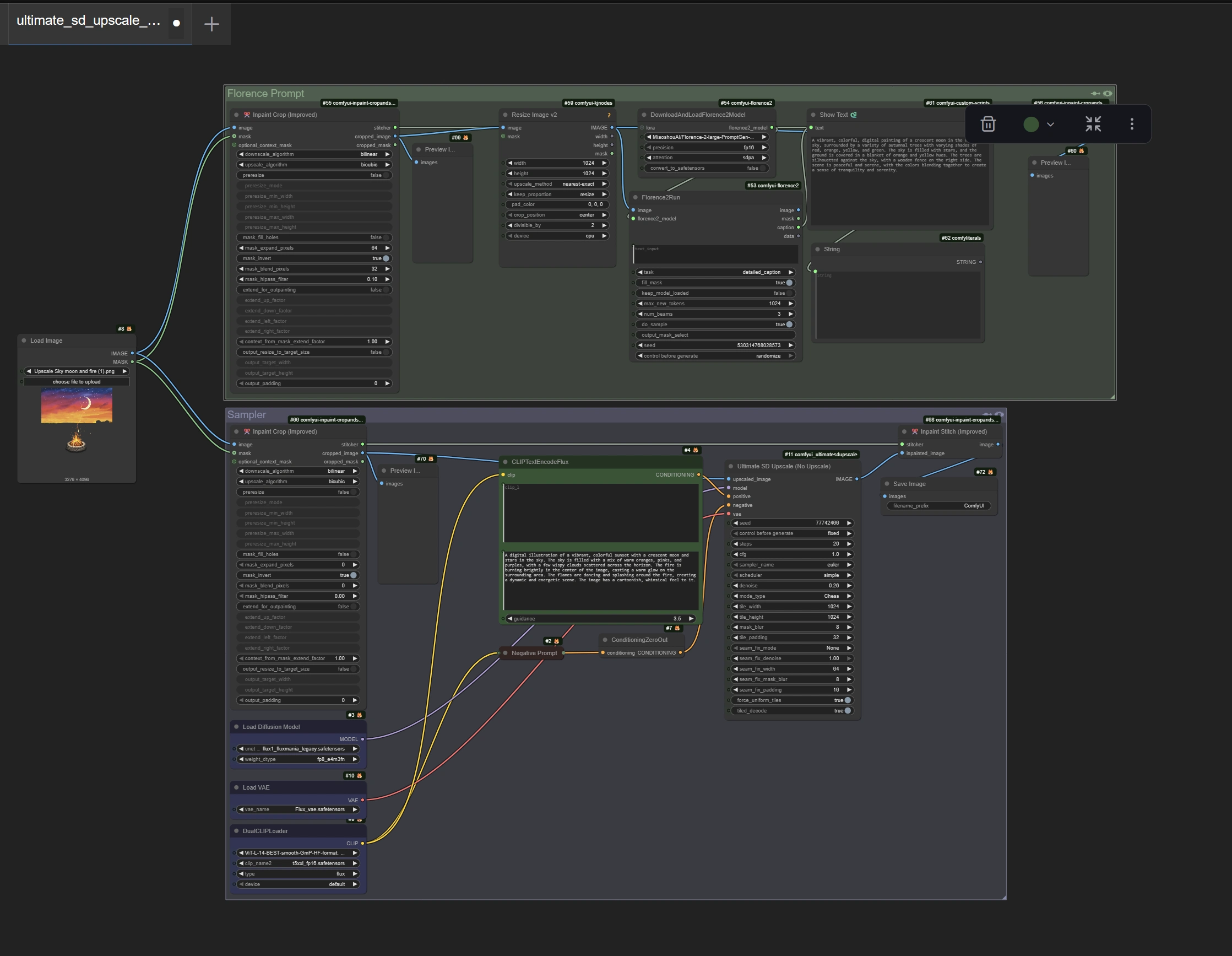Image resolution: width=1232 pixels, height=956 pixels.
Task: Toggle the Florence Prompt group eye icon
Action: point(1108,94)
